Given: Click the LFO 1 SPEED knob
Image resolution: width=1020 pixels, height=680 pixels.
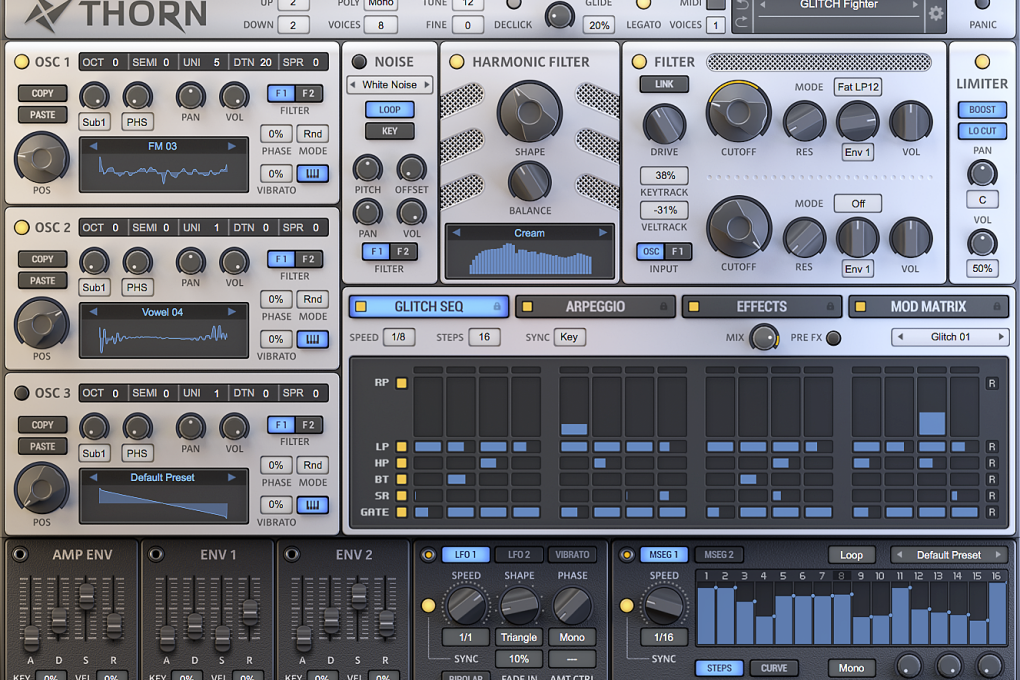Looking at the screenshot, I should pyautogui.click(x=466, y=605).
